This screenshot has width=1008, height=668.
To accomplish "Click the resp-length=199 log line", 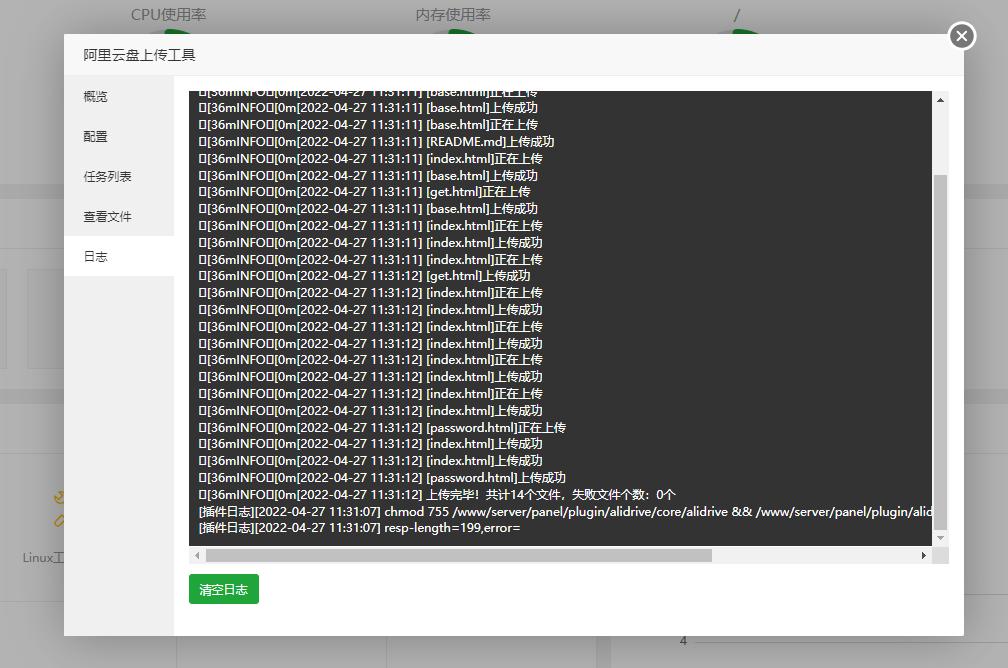I will tap(359, 528).
